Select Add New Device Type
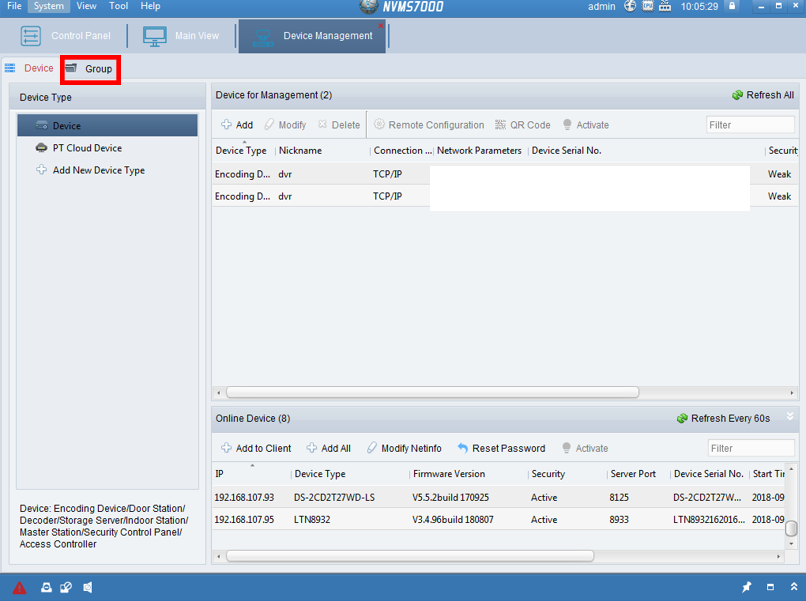806x601 pixels. [98, 170]
